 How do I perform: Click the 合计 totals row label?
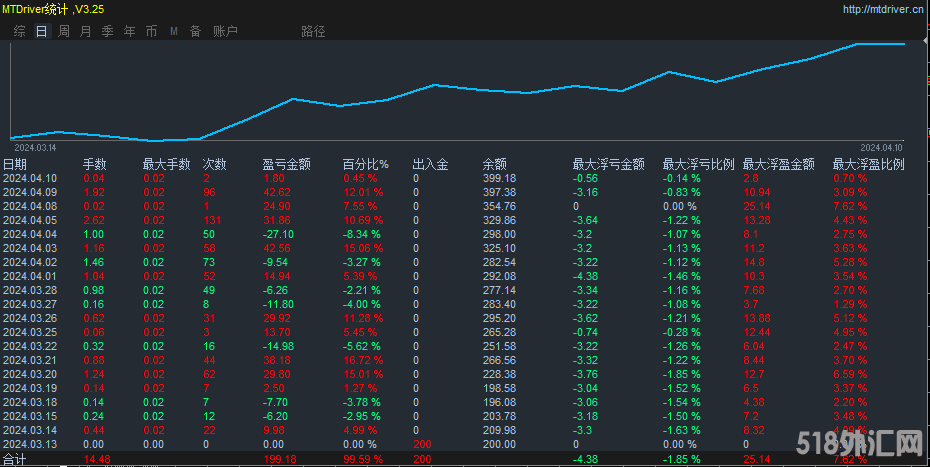[14, 459]
